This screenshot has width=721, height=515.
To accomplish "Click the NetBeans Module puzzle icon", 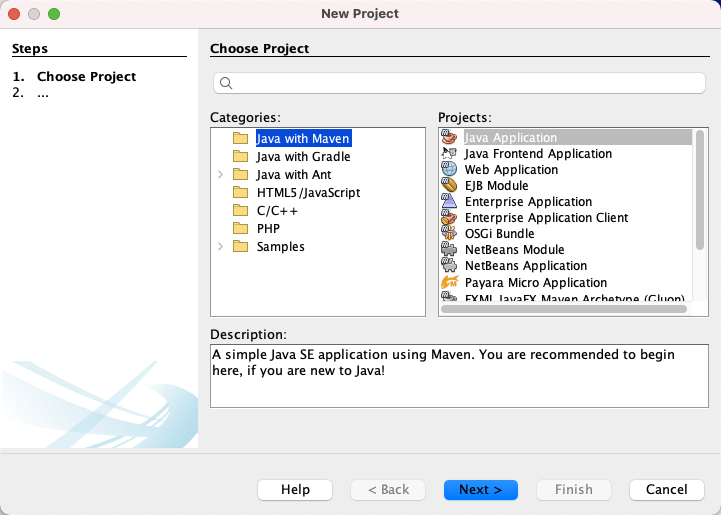I will 449,249.
